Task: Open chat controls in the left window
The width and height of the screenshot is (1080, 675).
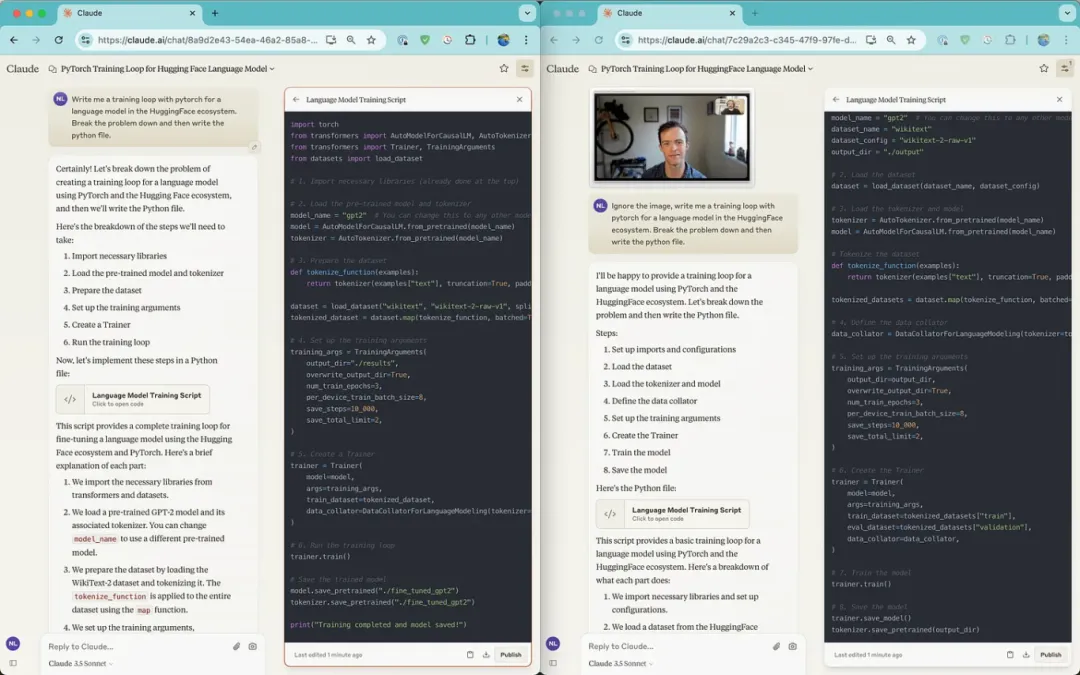Action: pos(525,68)
